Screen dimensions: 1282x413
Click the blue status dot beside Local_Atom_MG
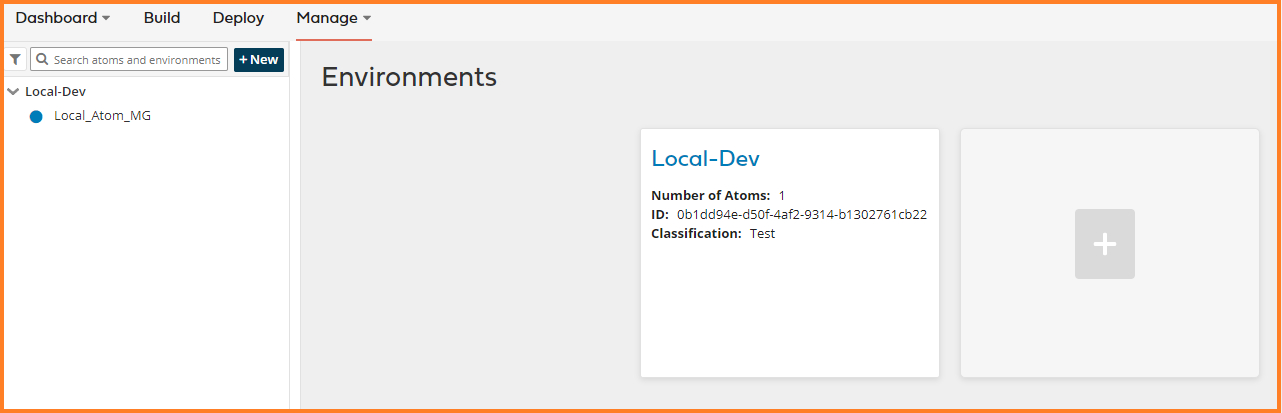pos(36,116)
